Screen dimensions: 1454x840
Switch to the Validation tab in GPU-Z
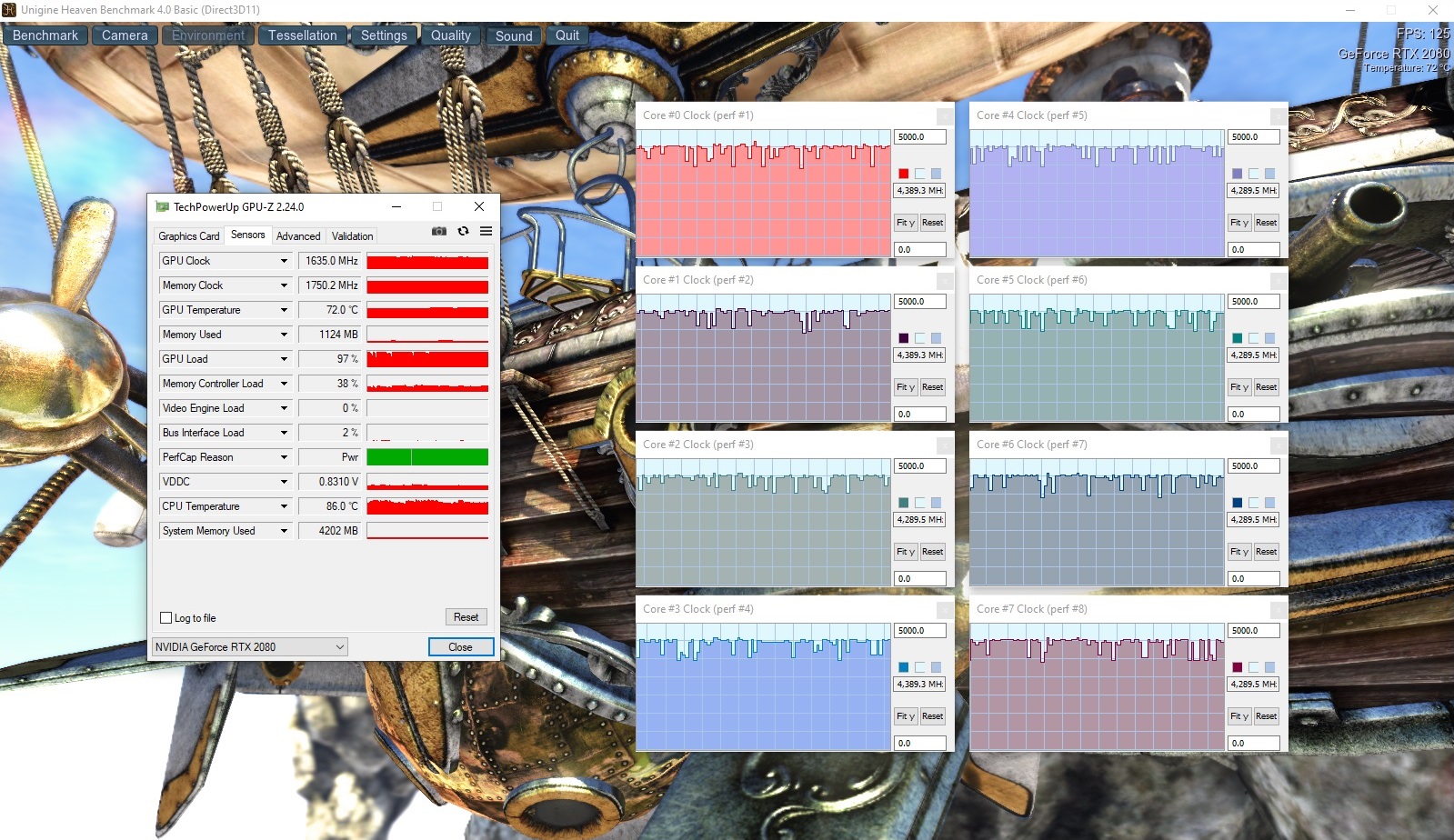(x=352, y=236)
